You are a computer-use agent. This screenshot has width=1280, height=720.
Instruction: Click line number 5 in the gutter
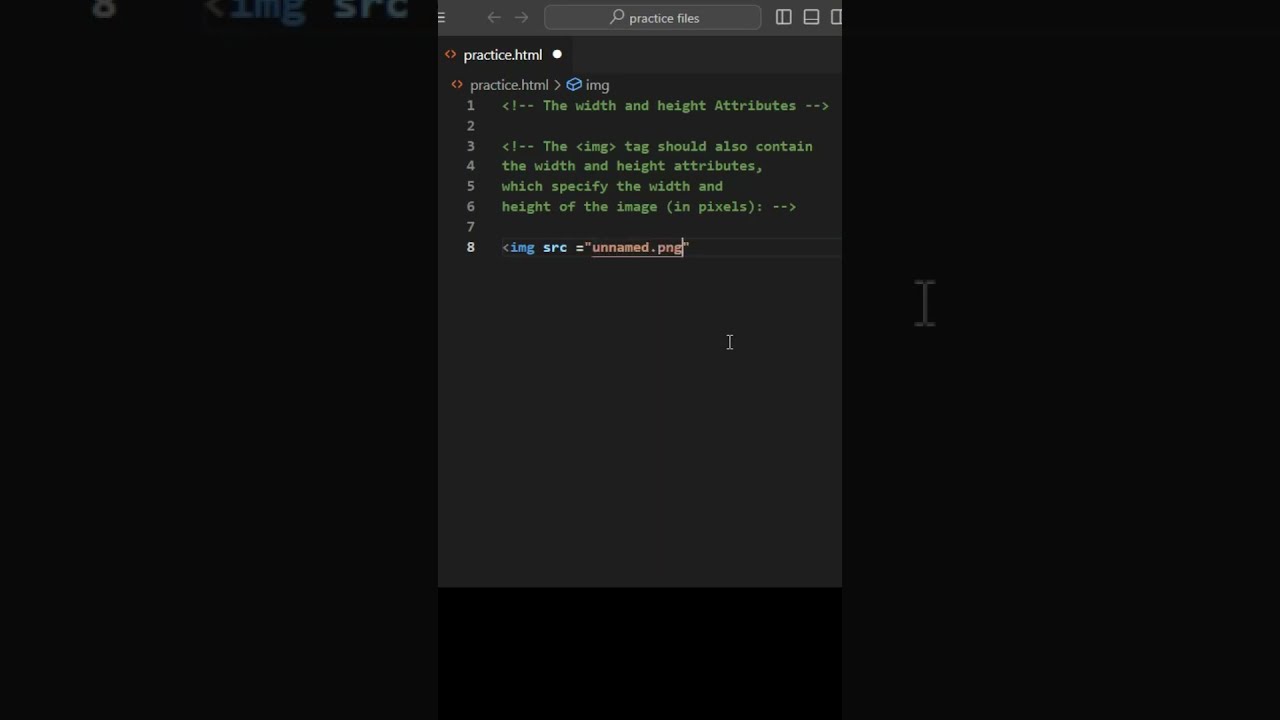470,187
